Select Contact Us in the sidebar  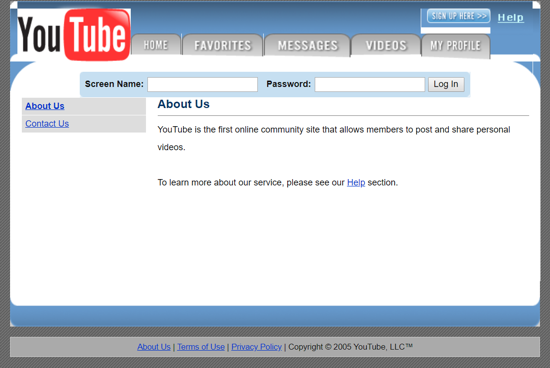coord(47,123)
